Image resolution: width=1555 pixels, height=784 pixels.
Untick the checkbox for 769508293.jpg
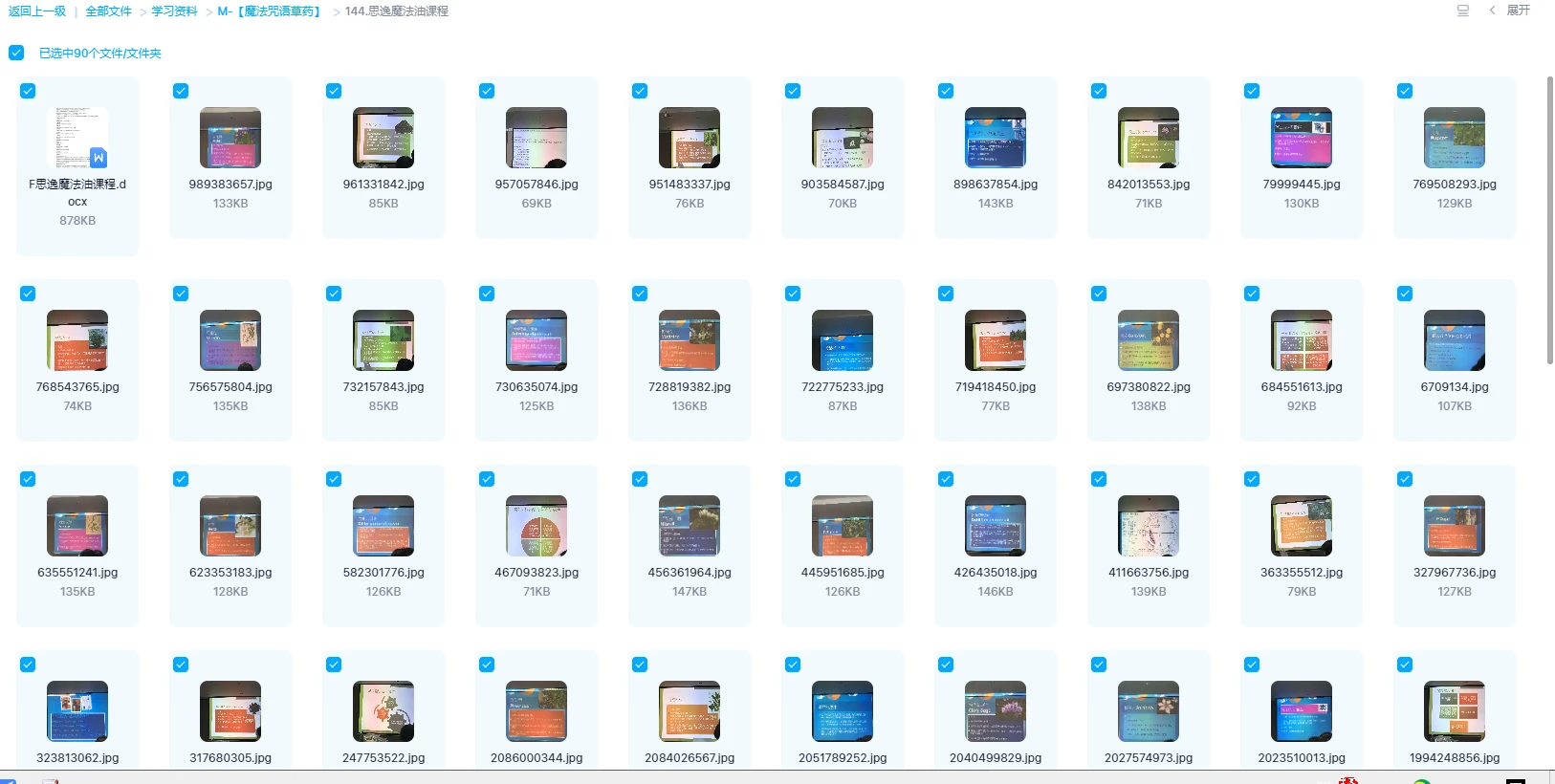pyautogui.click(x=1405, y=91)
